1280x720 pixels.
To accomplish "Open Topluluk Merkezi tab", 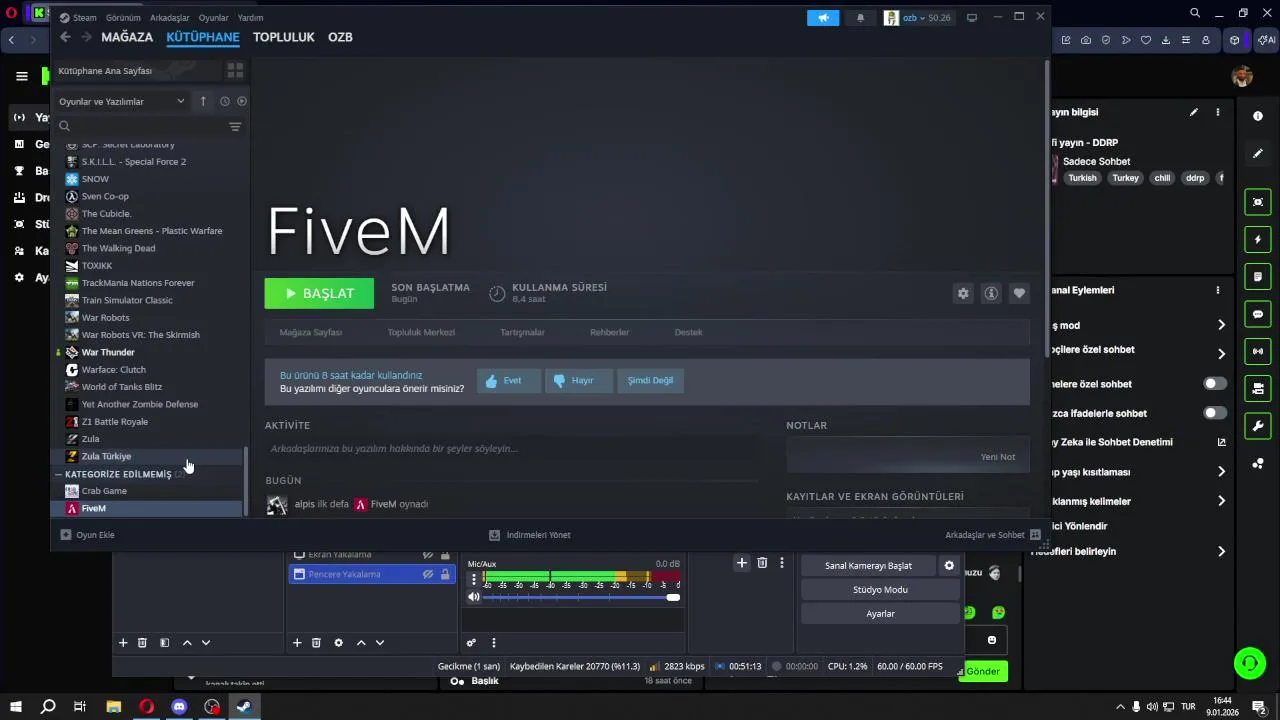I will point(421,332).
